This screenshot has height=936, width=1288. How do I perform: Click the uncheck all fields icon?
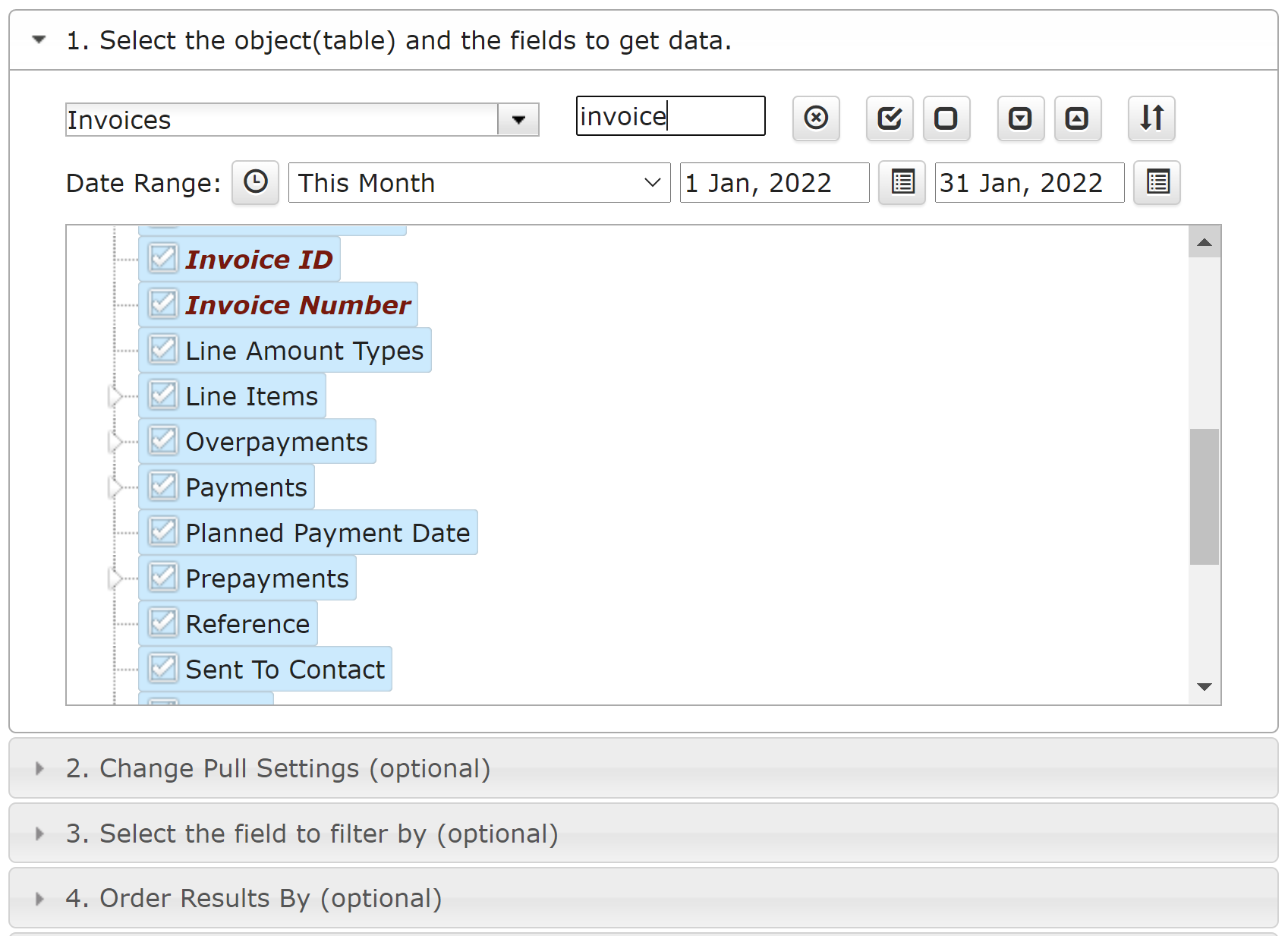point(946,118)
